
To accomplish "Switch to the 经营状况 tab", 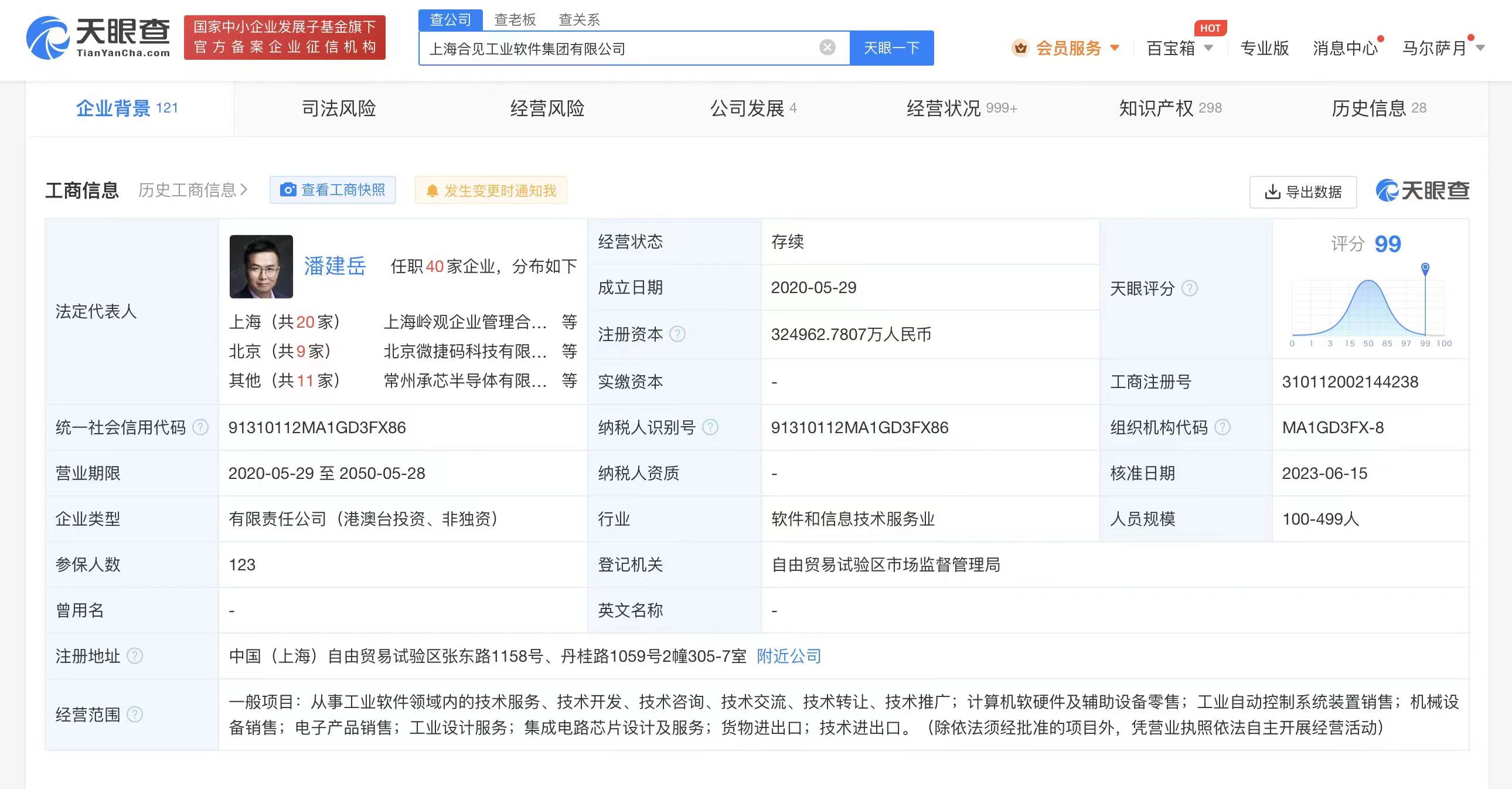I will coord(962,108).
